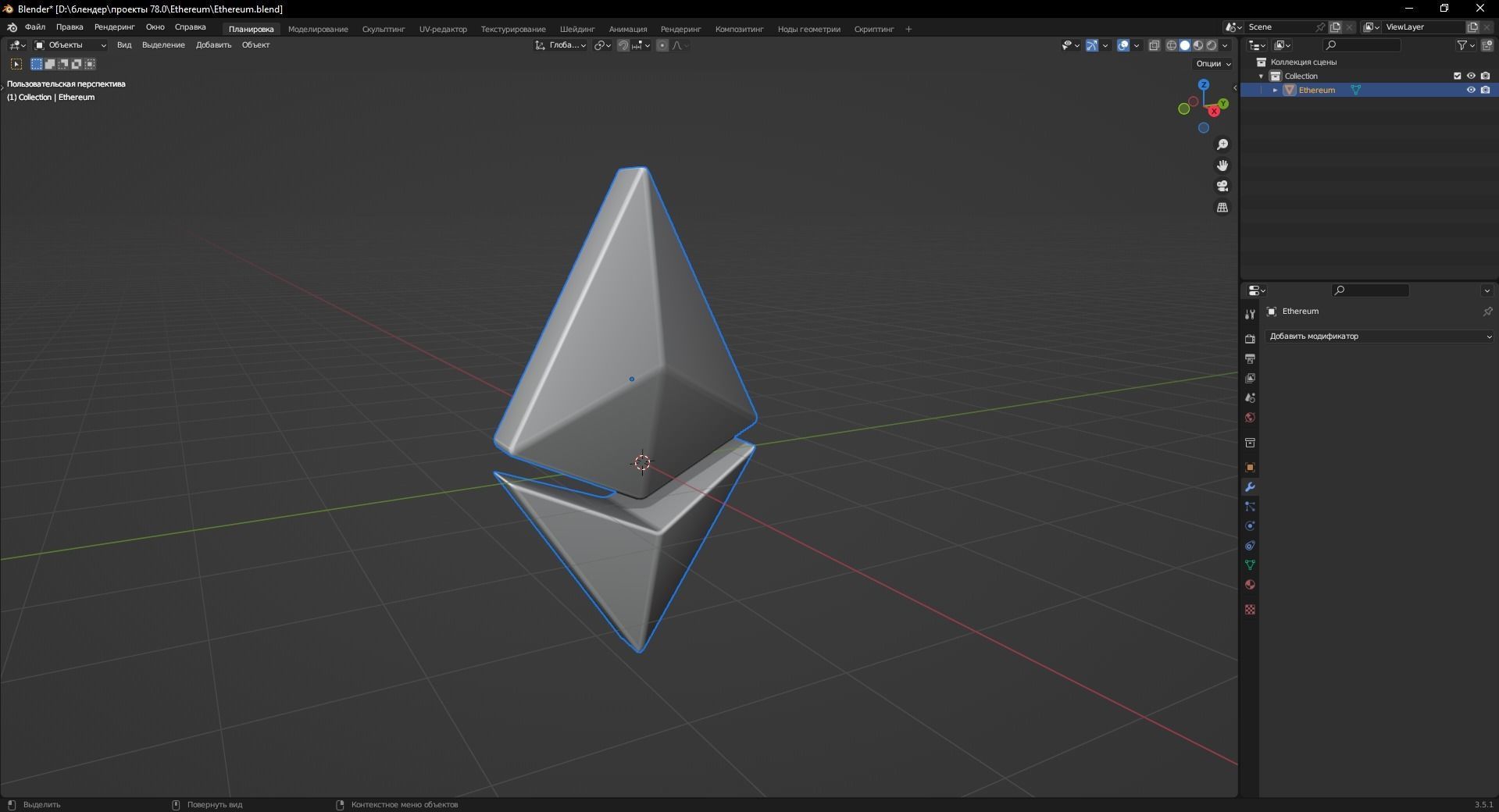Open the File menu
This screenshot has height=812, width=1499.
35,27
